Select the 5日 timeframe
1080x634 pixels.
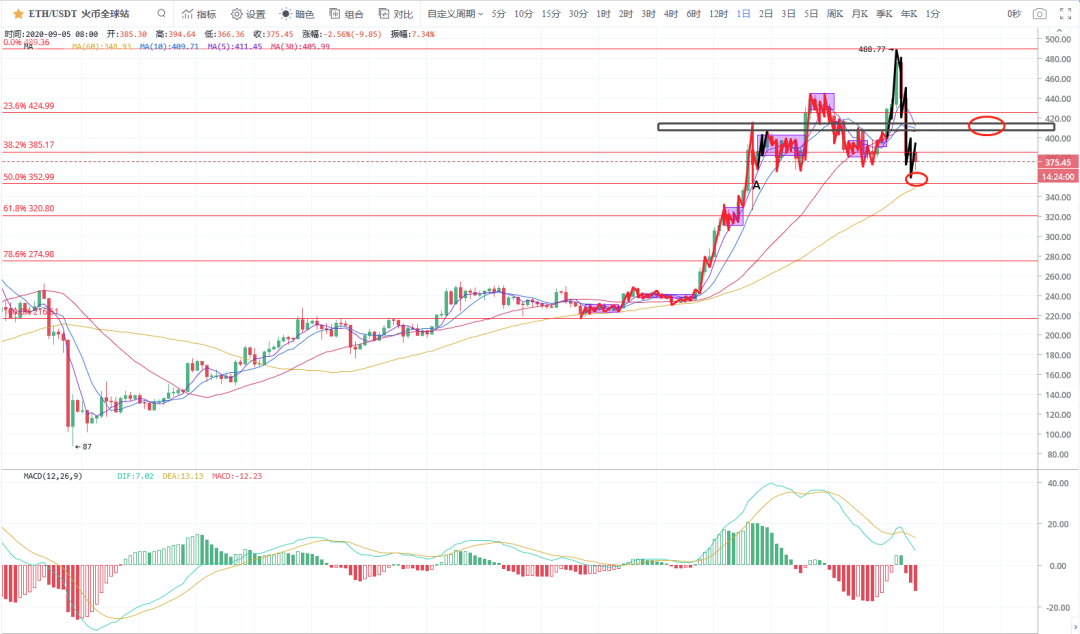(x=811, y=14)
